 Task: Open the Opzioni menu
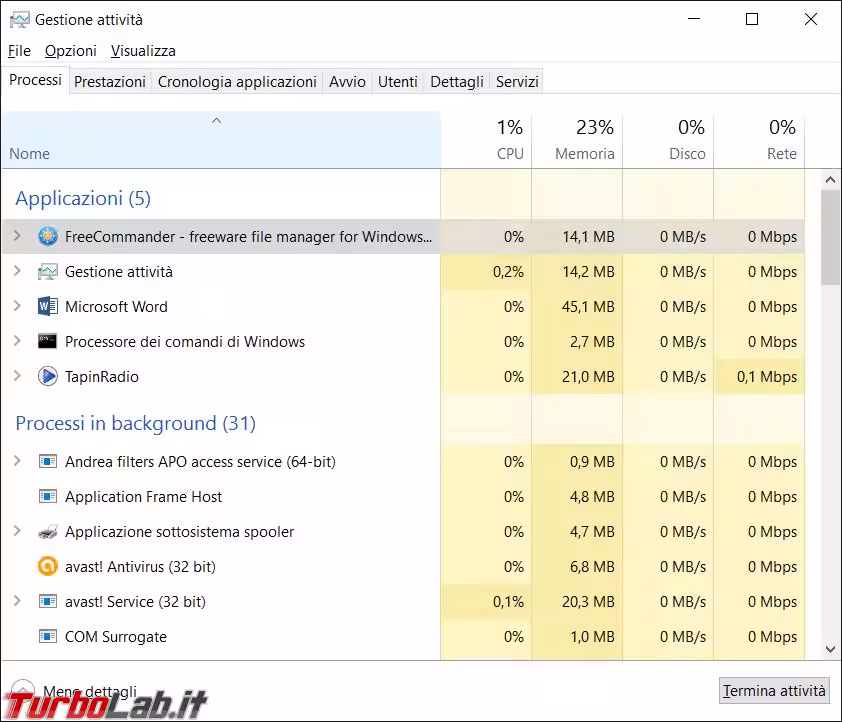coord(71,51)
